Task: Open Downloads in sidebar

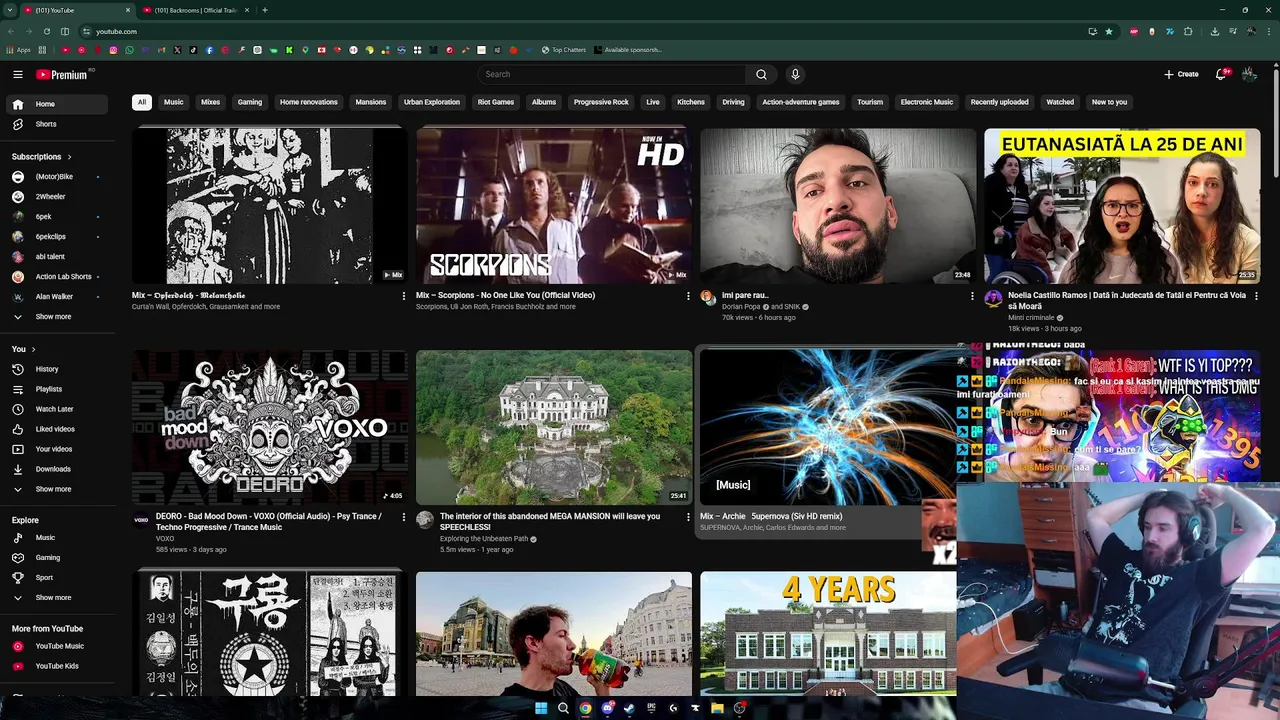Action: [x=58, y=469]
